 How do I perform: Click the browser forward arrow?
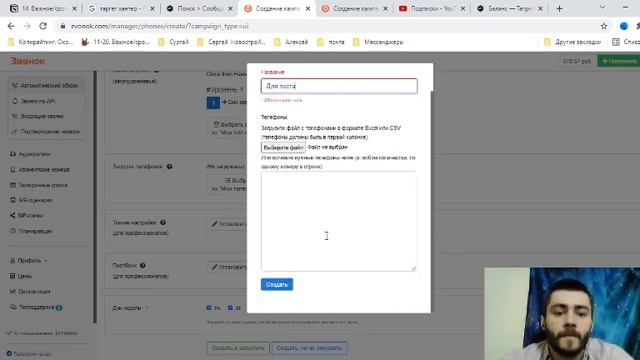[x=27, y=26]
